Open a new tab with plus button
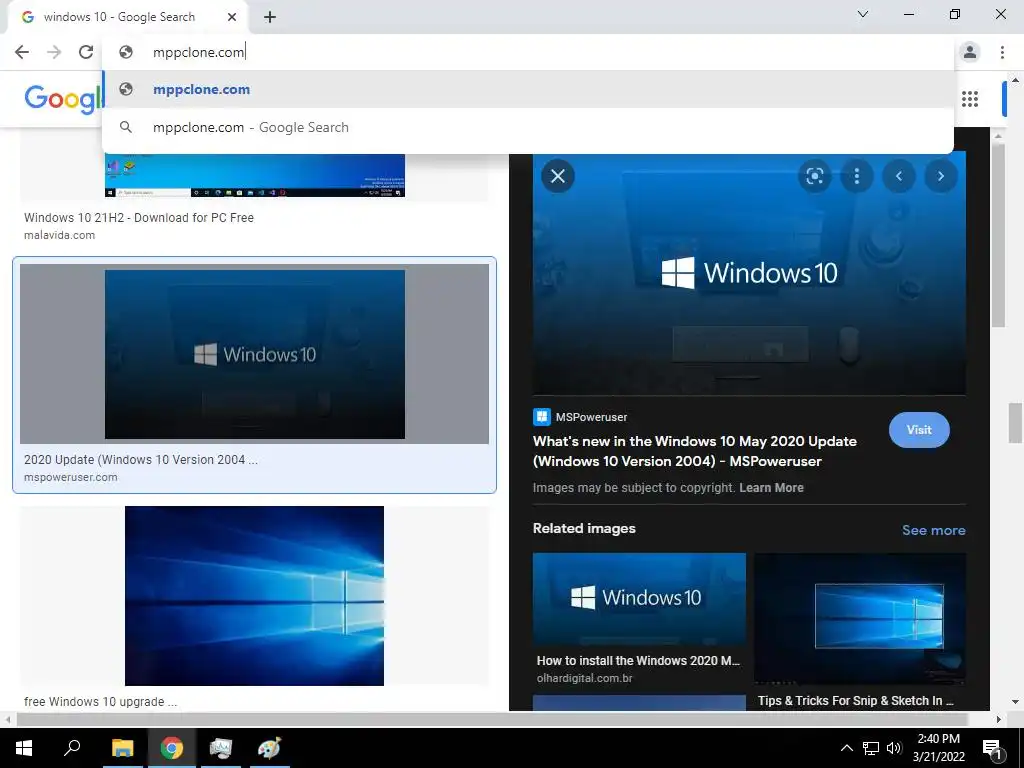 point(270,17)
